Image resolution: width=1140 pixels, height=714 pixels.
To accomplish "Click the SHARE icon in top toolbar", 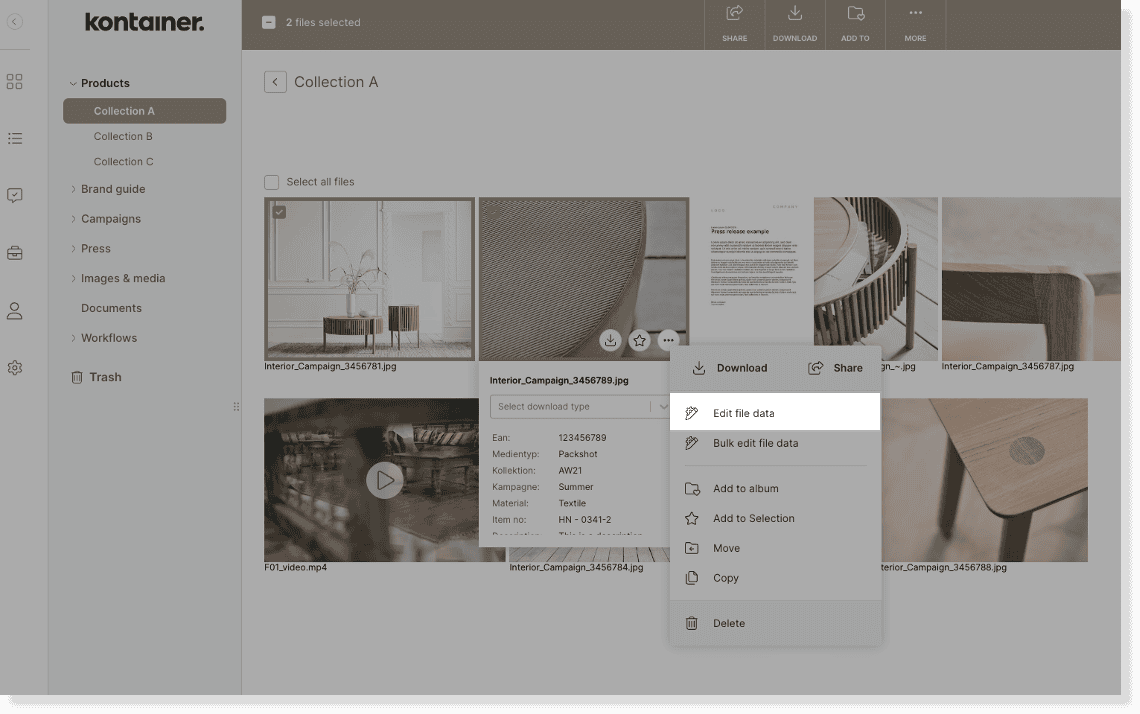I will 734,24.
